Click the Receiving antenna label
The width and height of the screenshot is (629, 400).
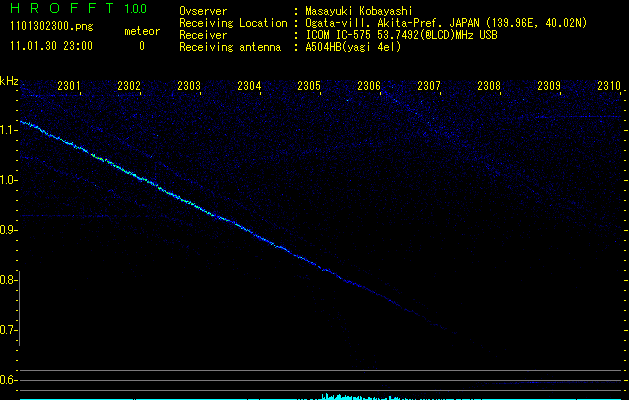tap(230, 47)
